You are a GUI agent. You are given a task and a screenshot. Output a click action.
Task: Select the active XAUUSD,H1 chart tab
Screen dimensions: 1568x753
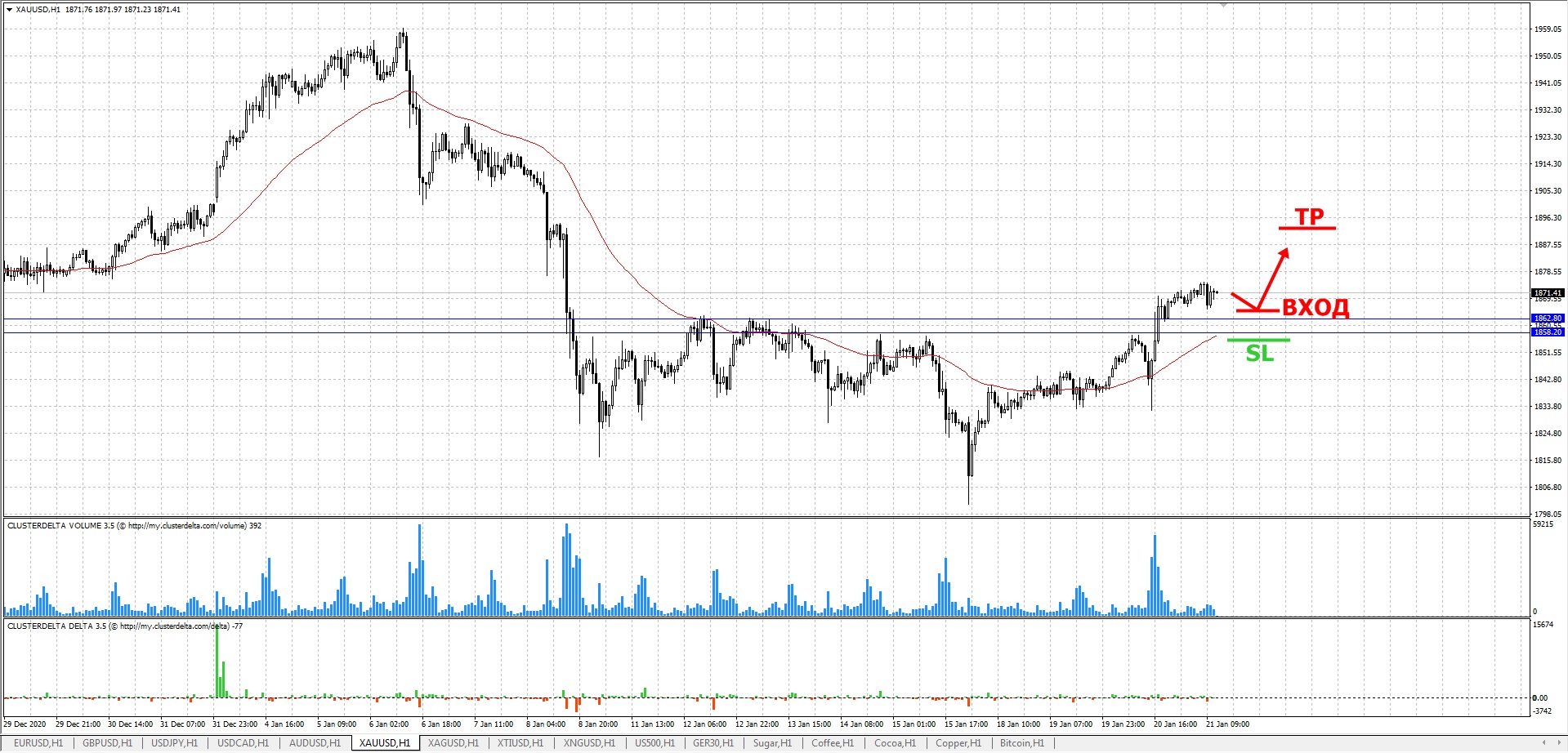[x=385, y=743]
